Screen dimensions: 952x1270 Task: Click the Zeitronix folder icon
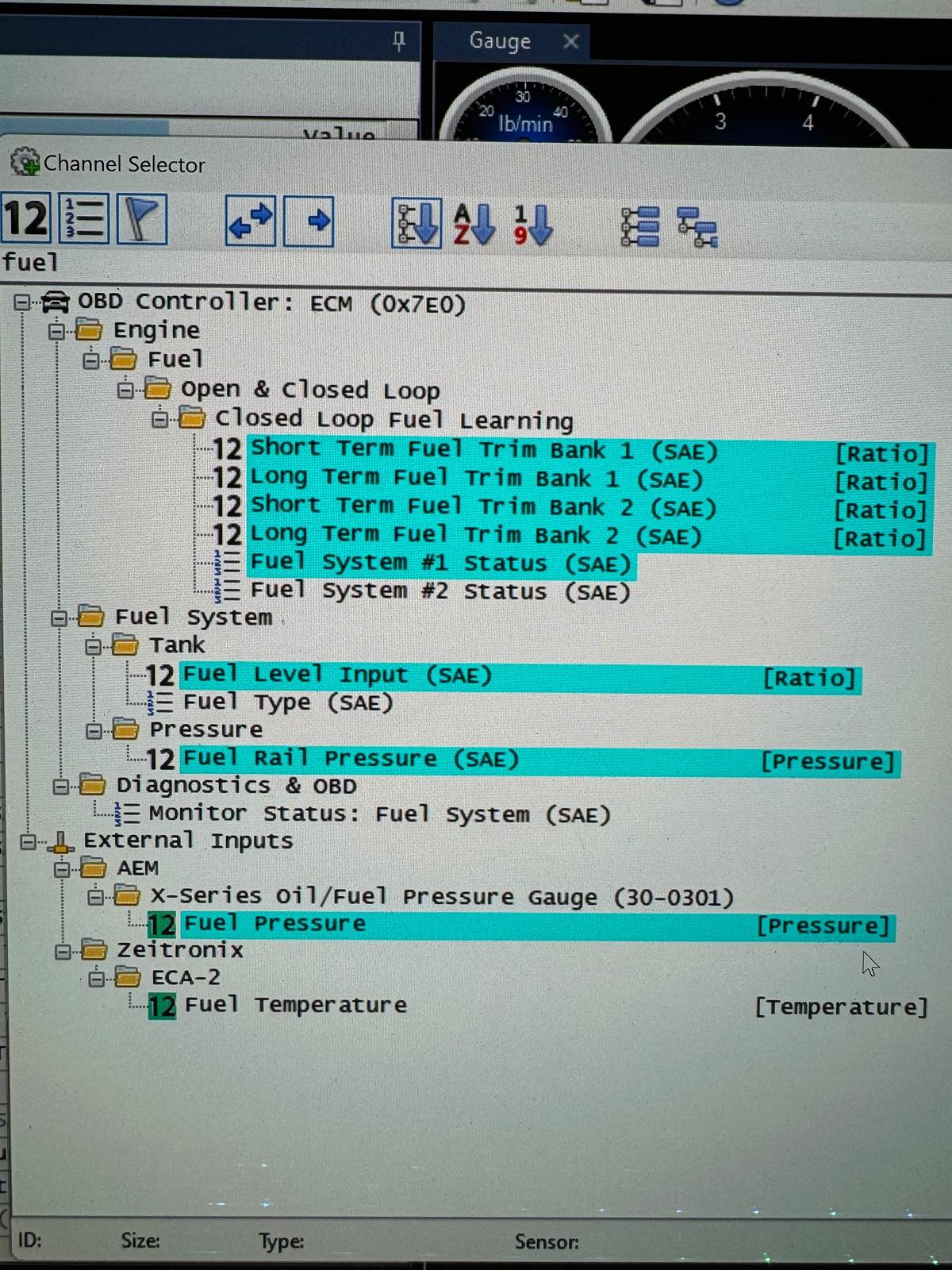pyautogui.click(x=94, y=949)
